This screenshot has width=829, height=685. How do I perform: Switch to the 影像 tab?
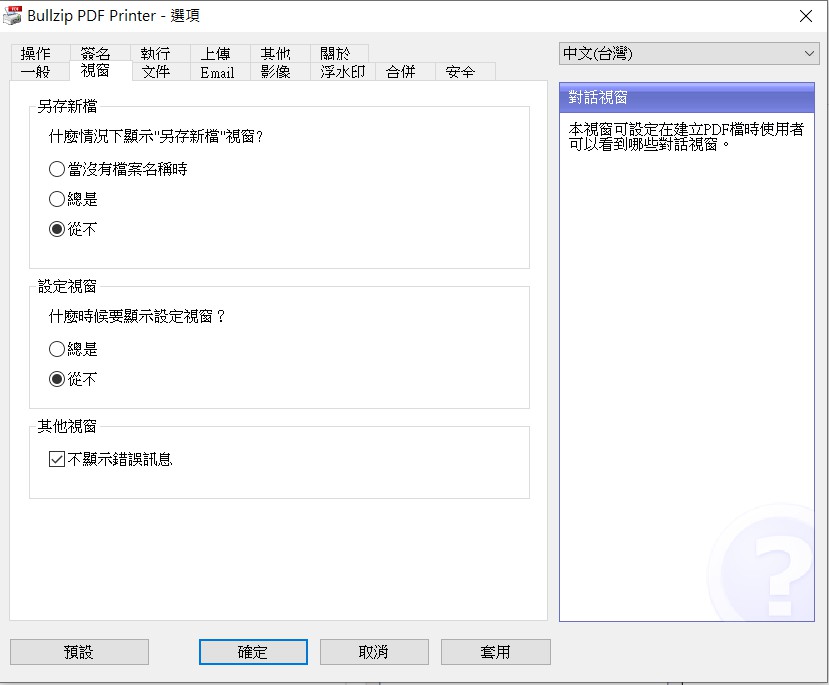[280, 71]
